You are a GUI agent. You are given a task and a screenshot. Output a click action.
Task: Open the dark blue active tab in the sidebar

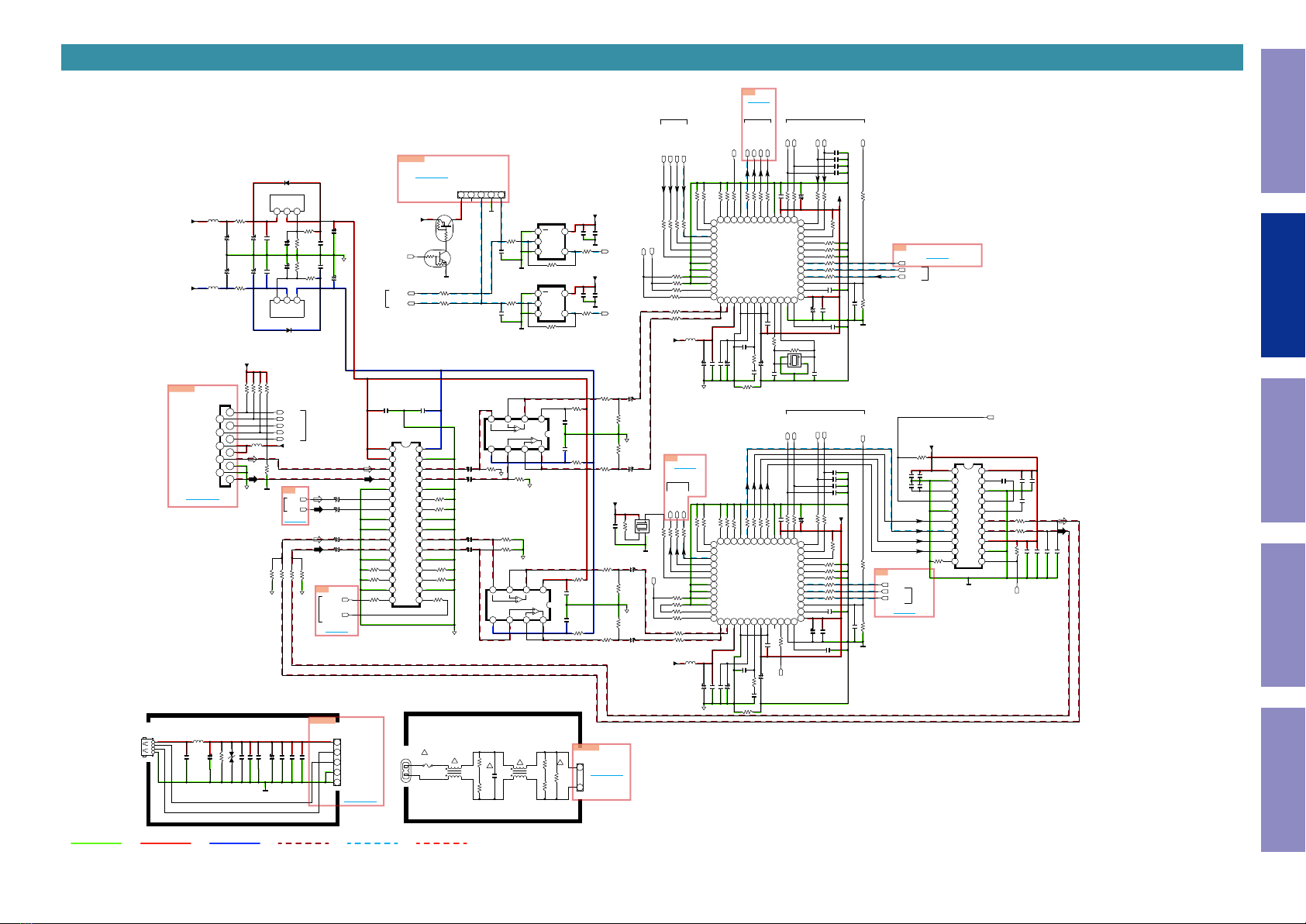[x=1284, y=285]
